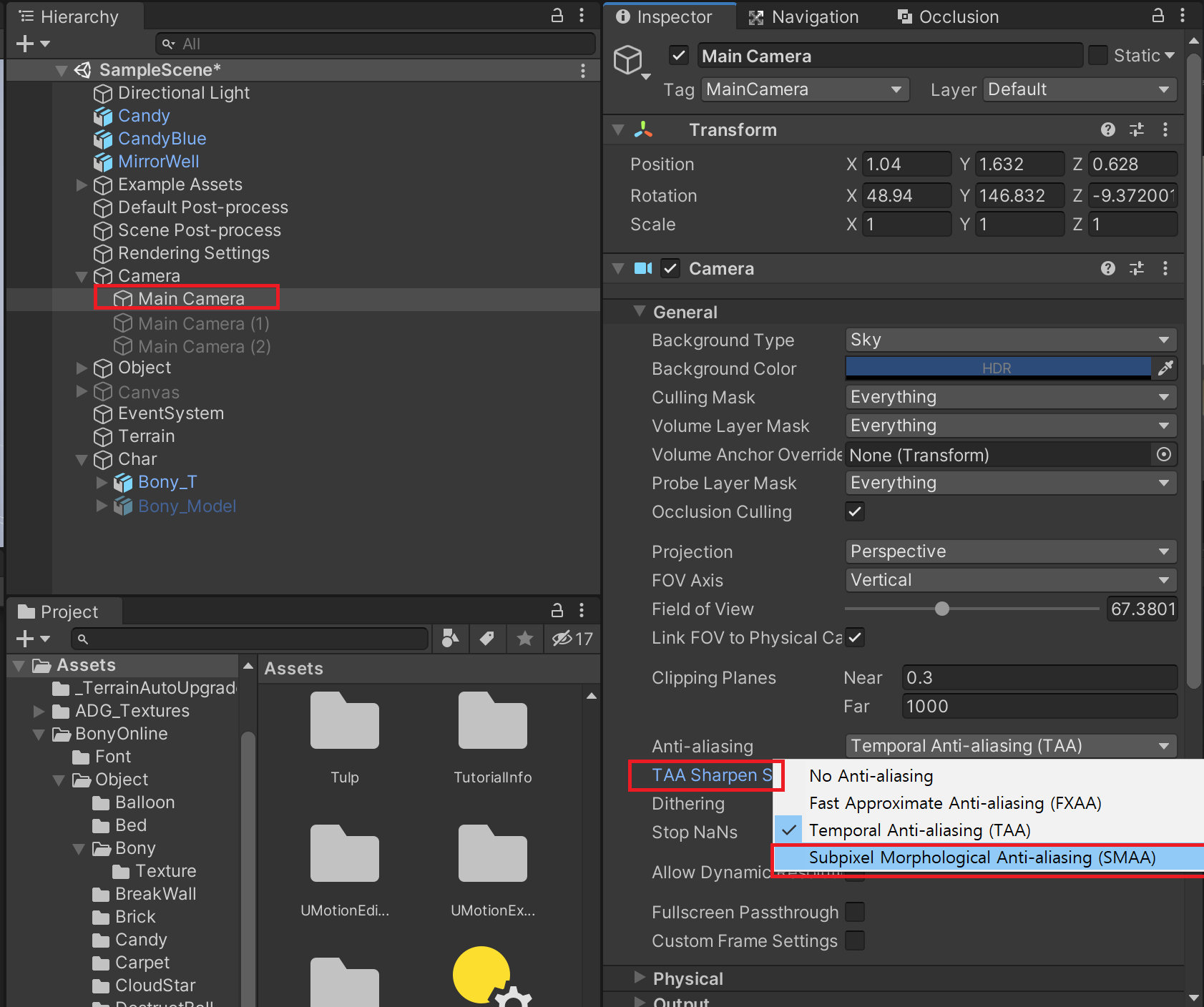
Task: Toggle the Static checkbox
Action: tap(1097, 55)
